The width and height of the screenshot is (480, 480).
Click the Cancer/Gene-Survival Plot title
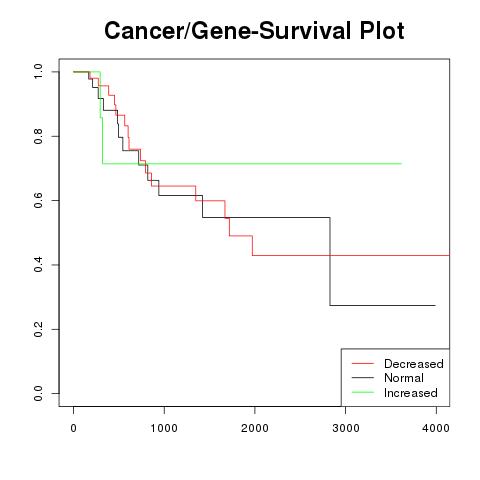click(254, 31)
